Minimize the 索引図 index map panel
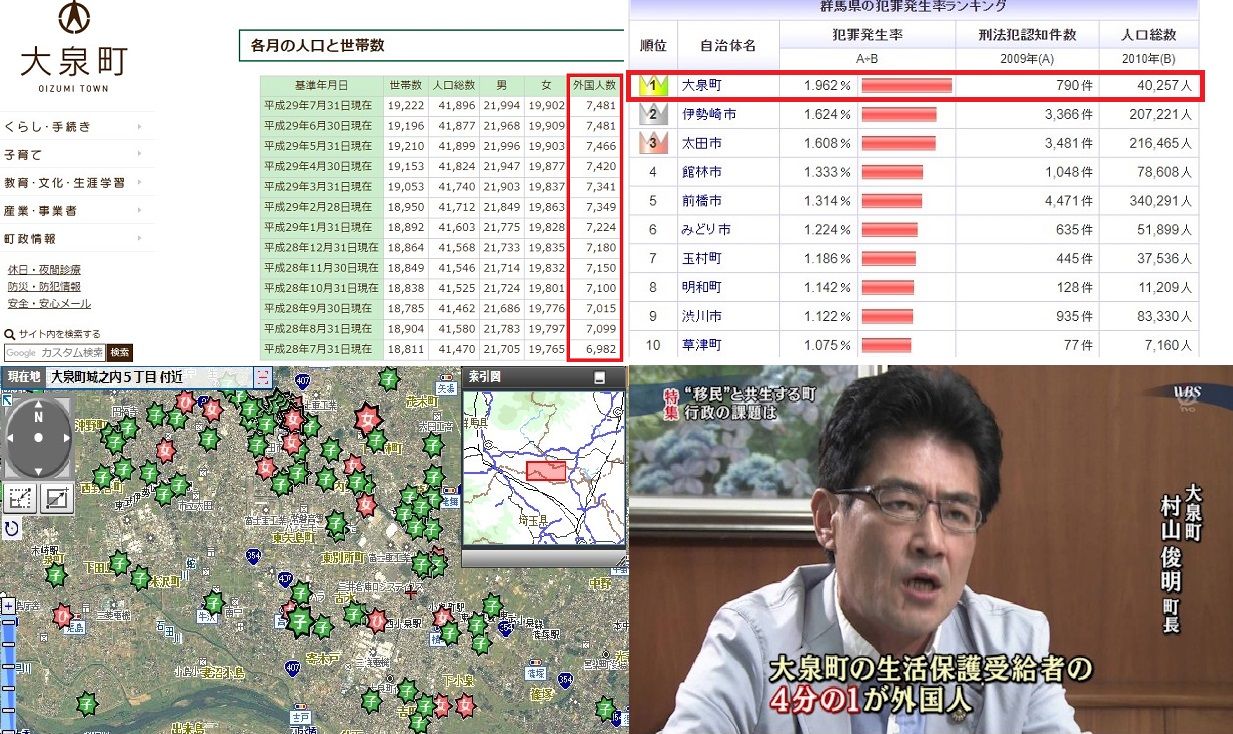The image size is (1233, 734). point(599,378)
